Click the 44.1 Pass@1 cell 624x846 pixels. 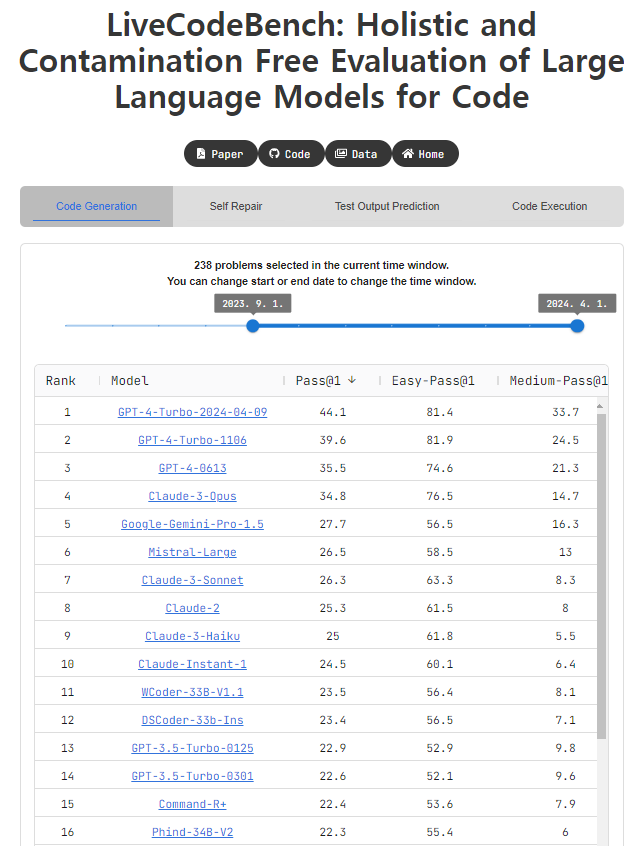pos(333,412)
